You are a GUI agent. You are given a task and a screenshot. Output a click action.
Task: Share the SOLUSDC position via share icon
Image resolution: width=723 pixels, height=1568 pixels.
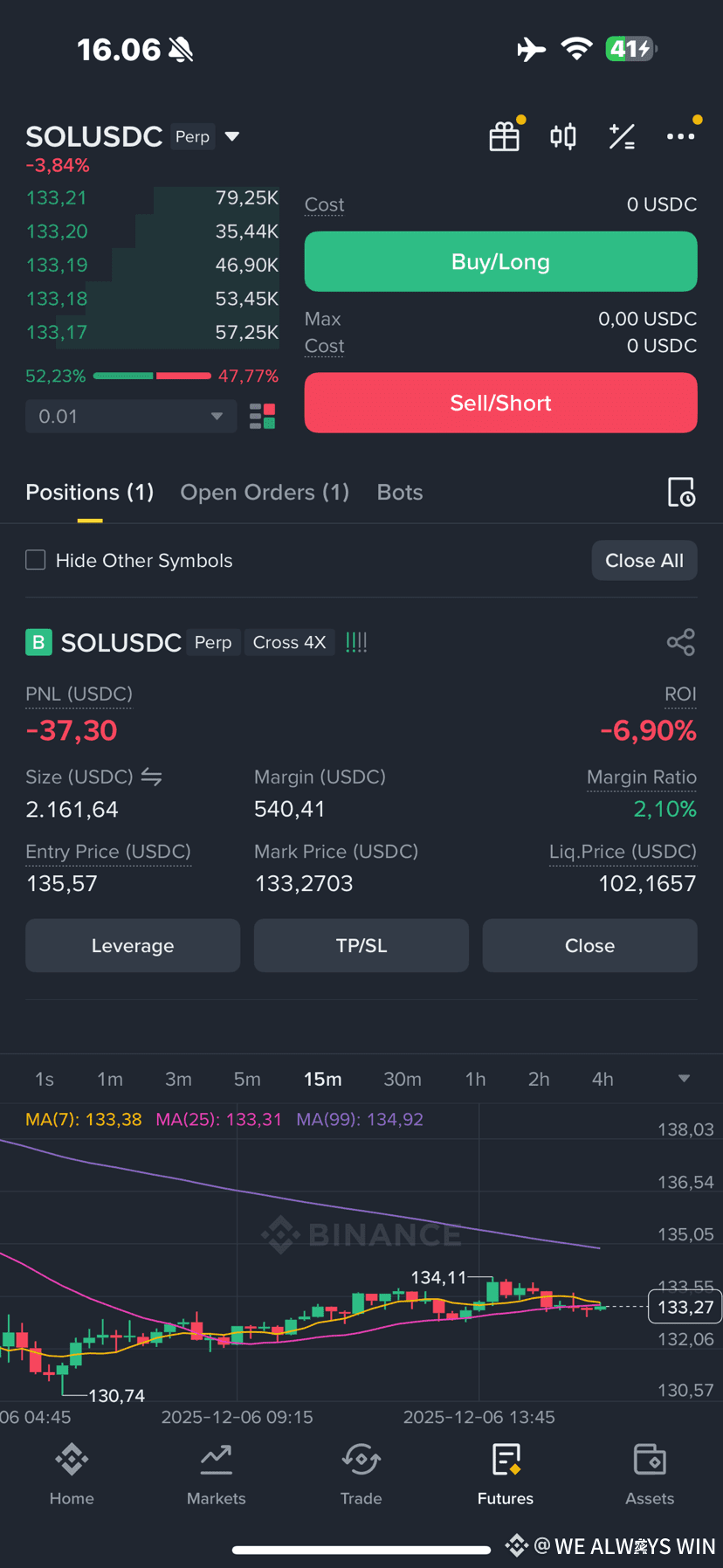coord(681,642)
